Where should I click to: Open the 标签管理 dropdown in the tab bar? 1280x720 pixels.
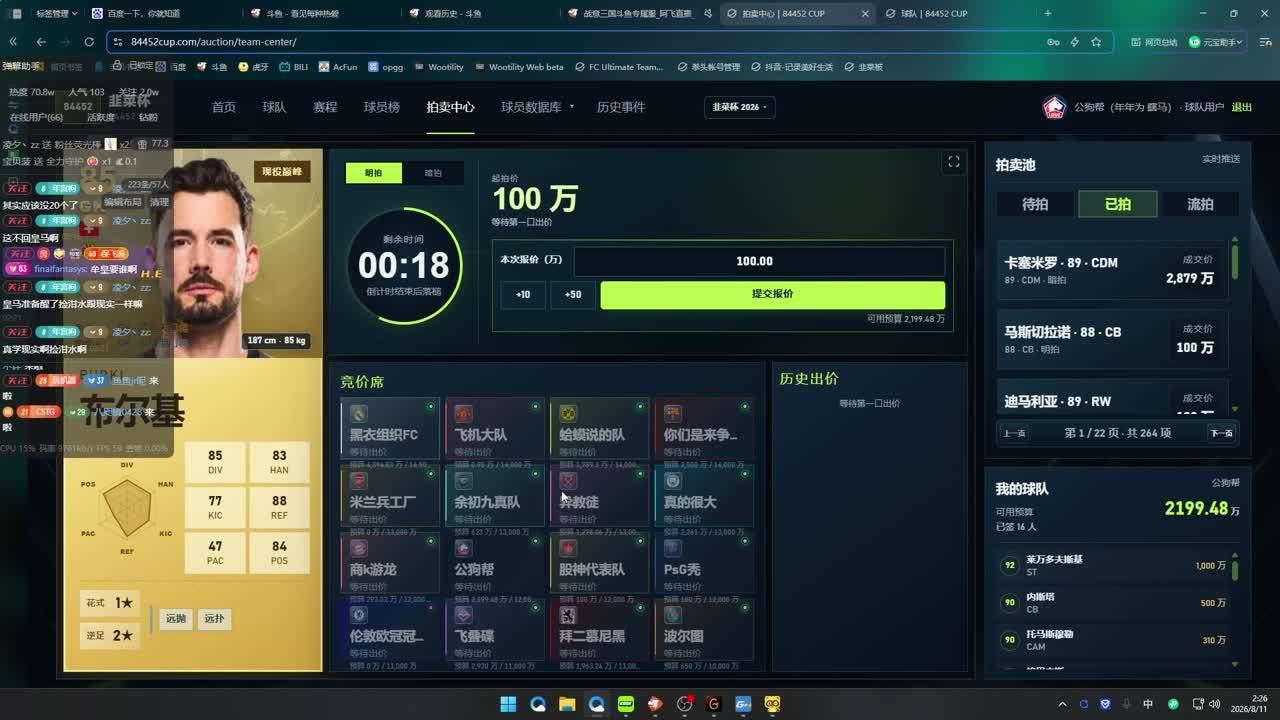[x=56, y=13]
